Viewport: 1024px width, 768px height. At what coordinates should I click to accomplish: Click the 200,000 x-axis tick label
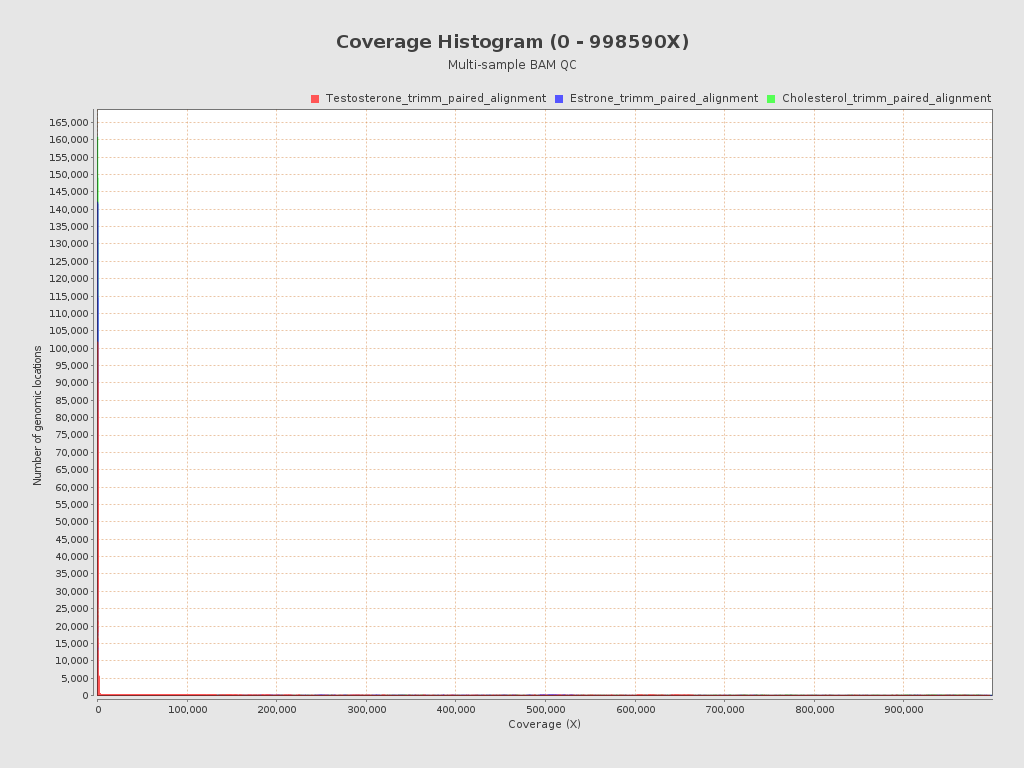(277, 710)
